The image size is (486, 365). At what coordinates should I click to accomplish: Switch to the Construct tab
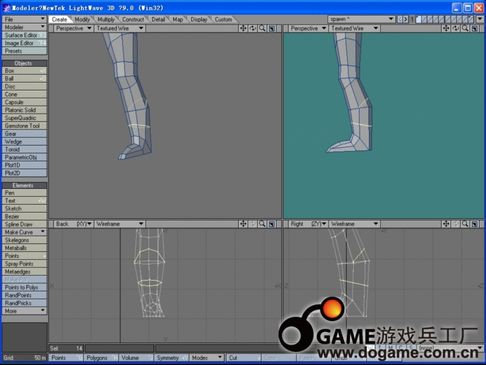pyautogui.click(x=133, y=19)
